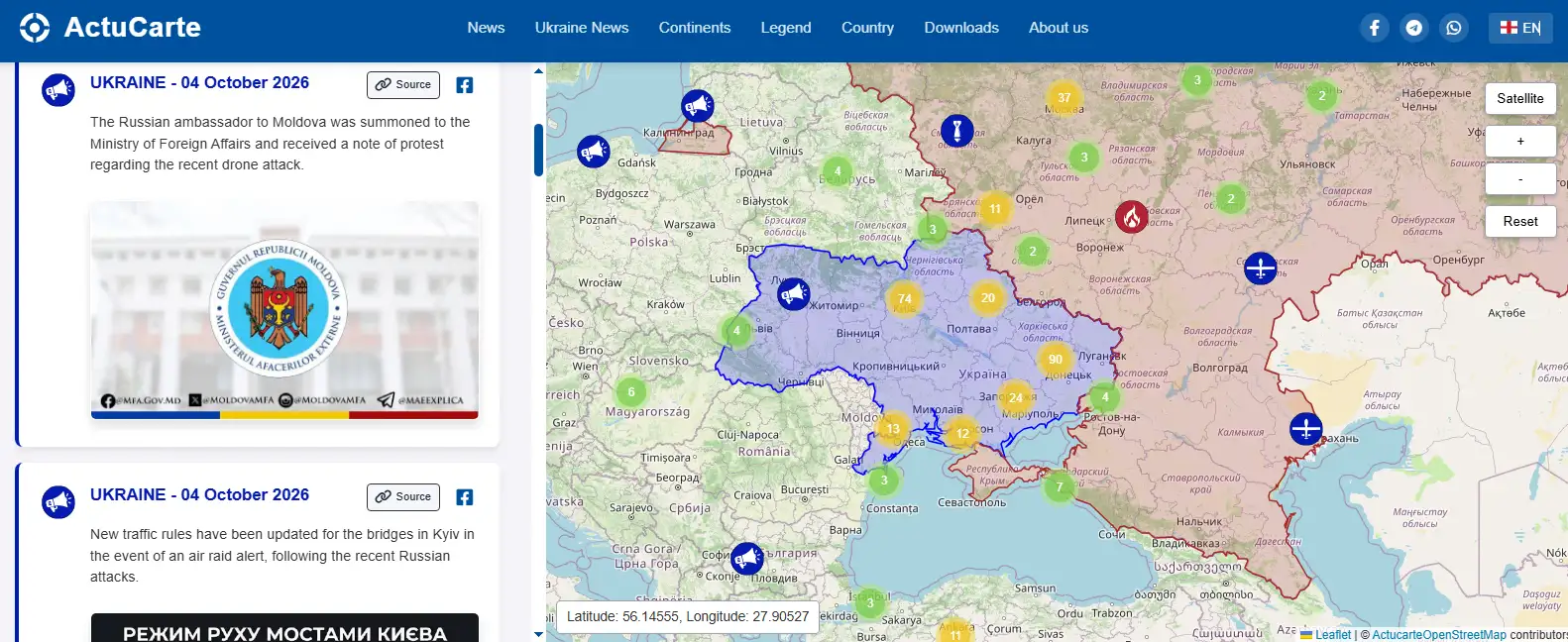Zoom in with the plus button
This screenshot has width=1568, height=642.
pyautogui.click(x=1520, y=141)
